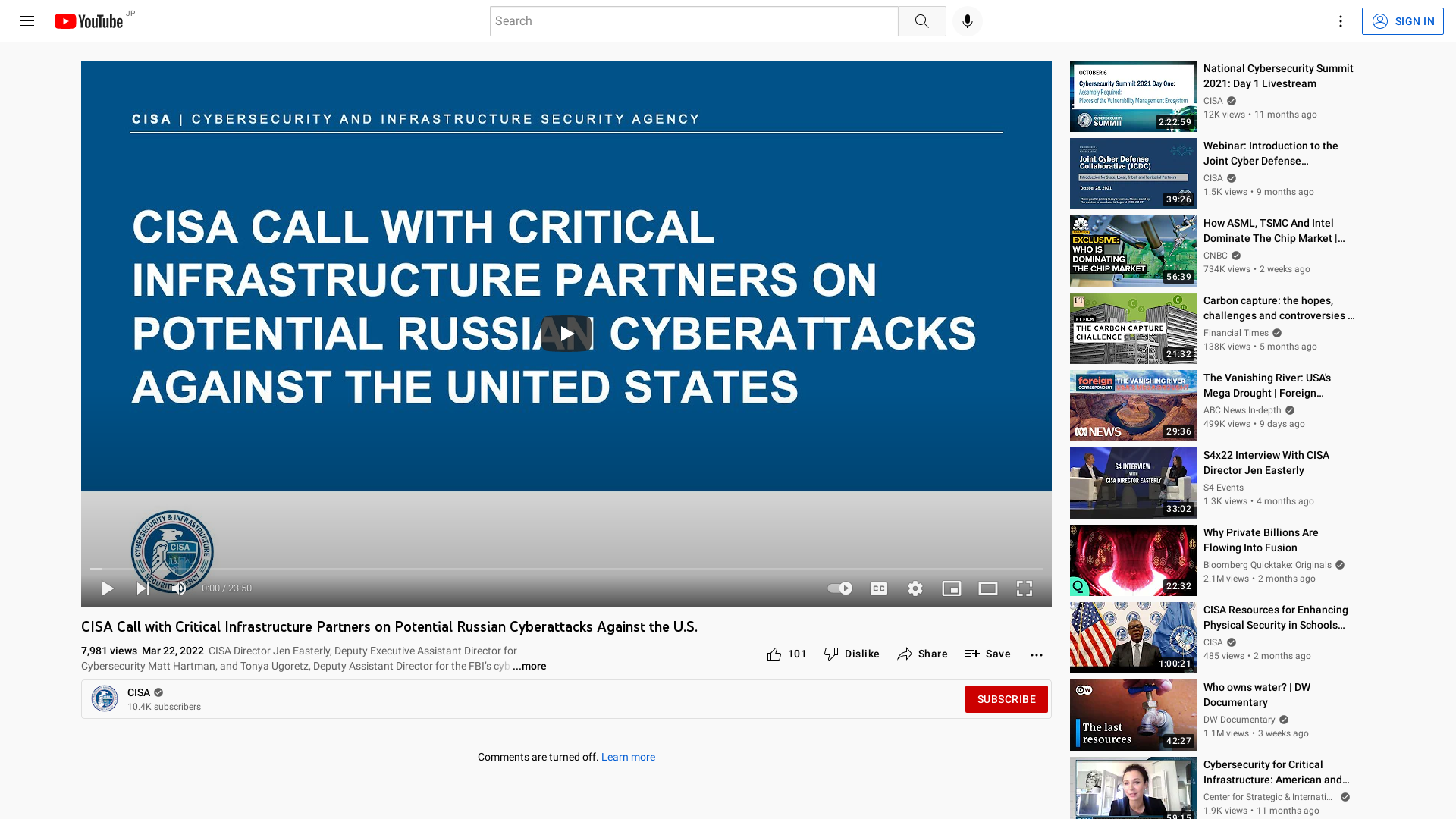The width and height of the screenshot is (1456, 819).
Task: Open Why Private Billions Are Flowing title
Action: (x=1261, y=541)
